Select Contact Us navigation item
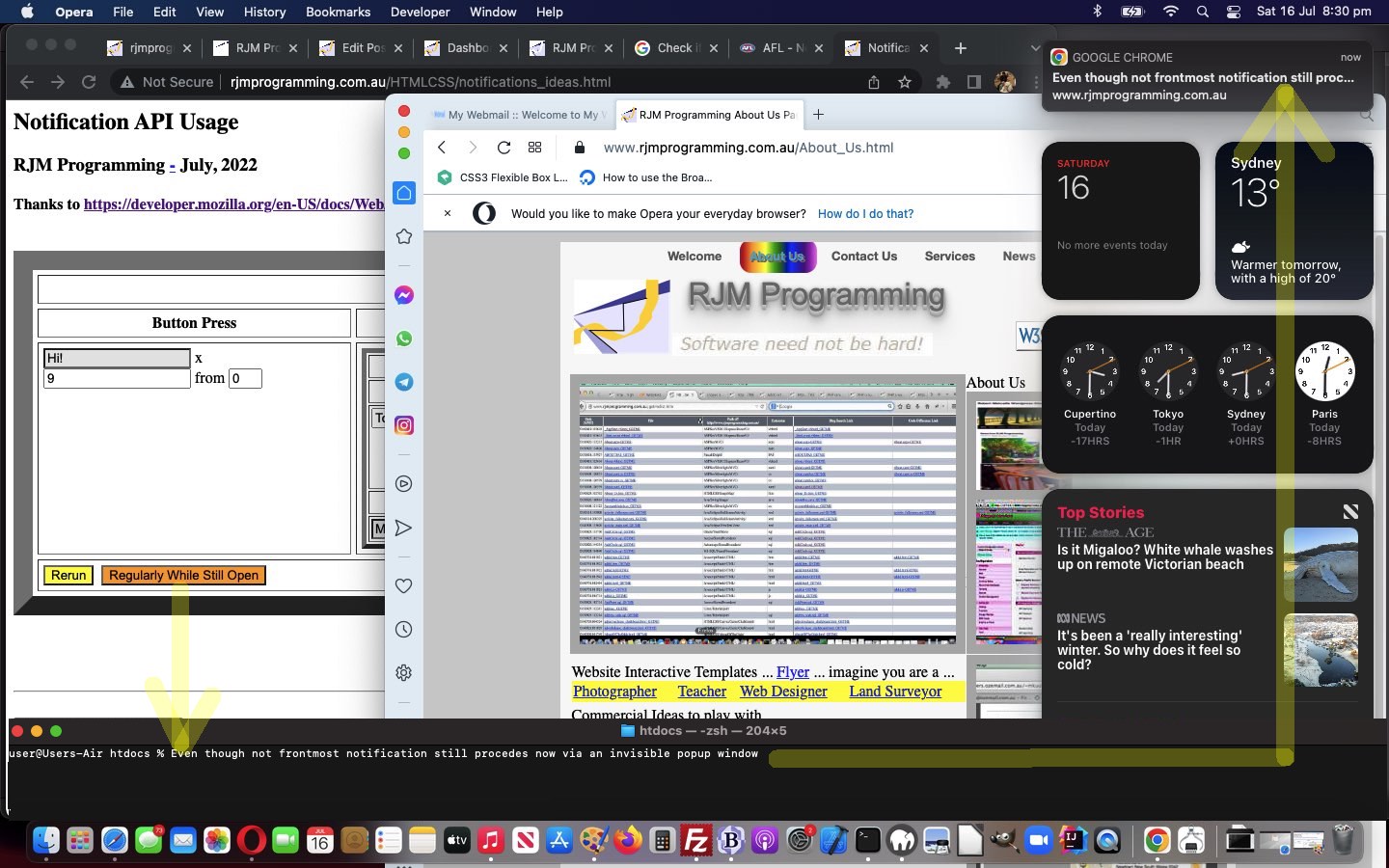 click(864, 256)
